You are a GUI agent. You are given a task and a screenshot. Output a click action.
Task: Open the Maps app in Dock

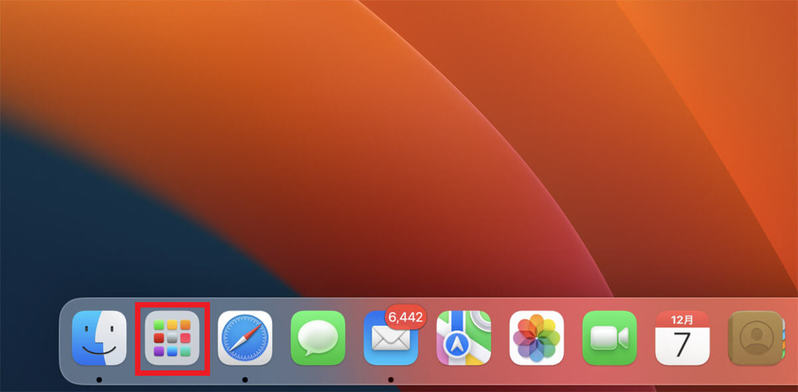pos(464,338)
